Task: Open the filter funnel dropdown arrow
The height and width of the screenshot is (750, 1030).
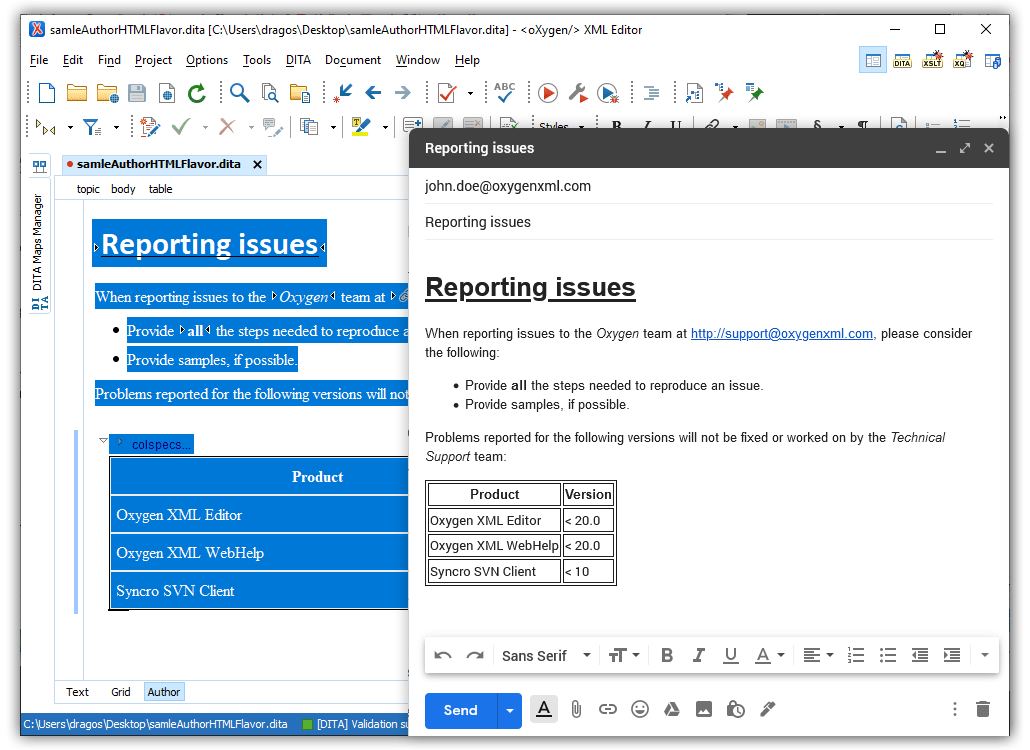Action: [116, 127]
